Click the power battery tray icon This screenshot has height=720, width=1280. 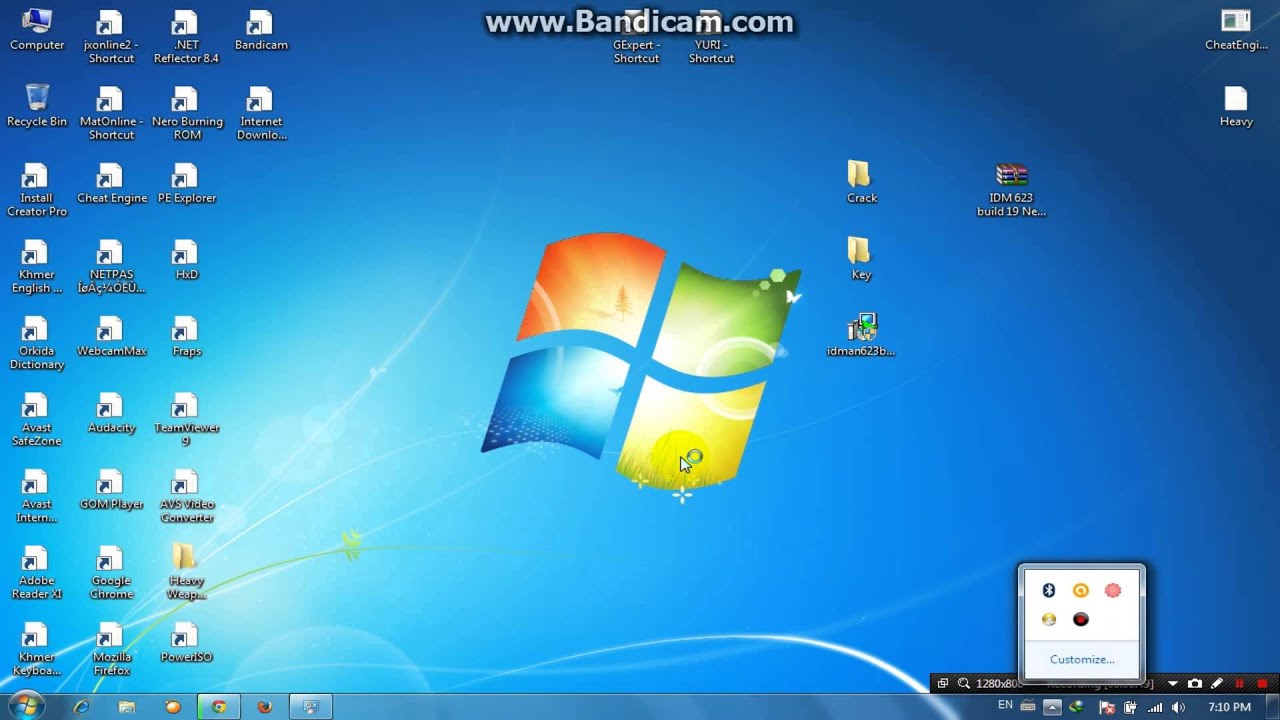pyautogui.click(x=1131, y=707)
